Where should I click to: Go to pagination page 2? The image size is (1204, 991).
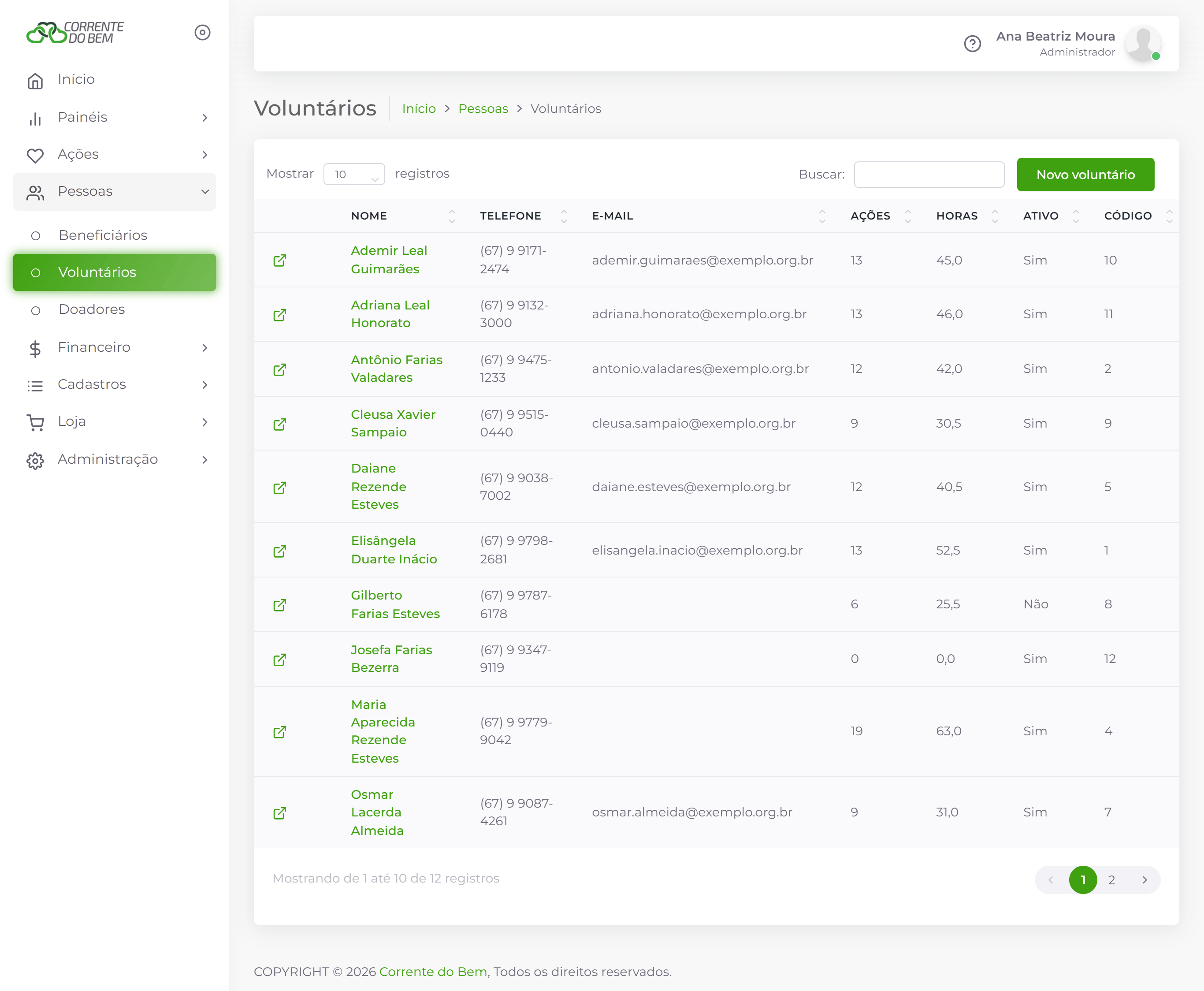click(1111, 879)
